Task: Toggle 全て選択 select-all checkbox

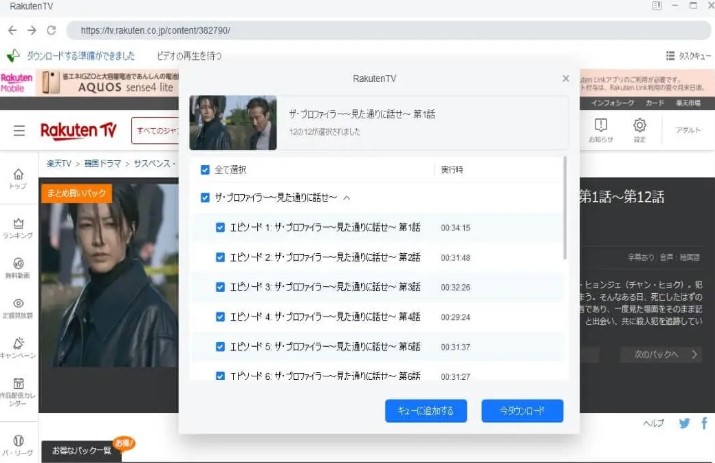Action: [205, 170]
